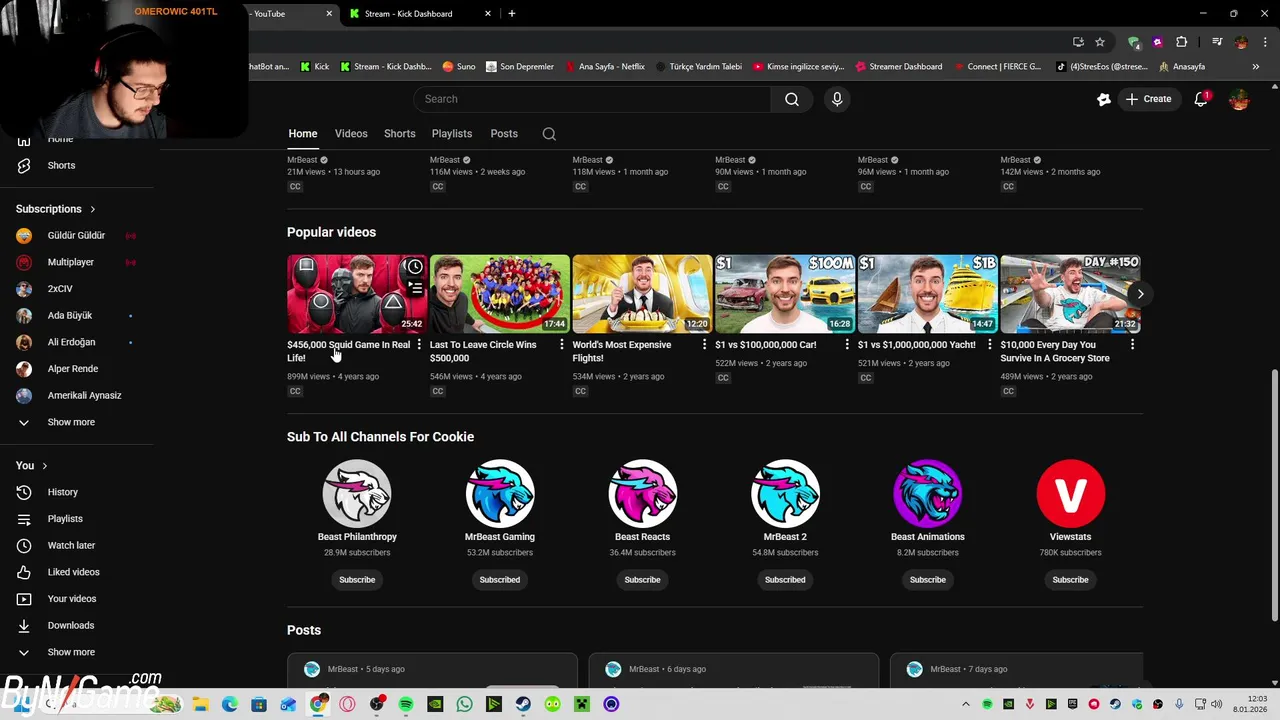Open the $456,000 Squid Game video thumbnail
The height and width of the screenshot is (720, 1280).
click(x=357, y=294)
